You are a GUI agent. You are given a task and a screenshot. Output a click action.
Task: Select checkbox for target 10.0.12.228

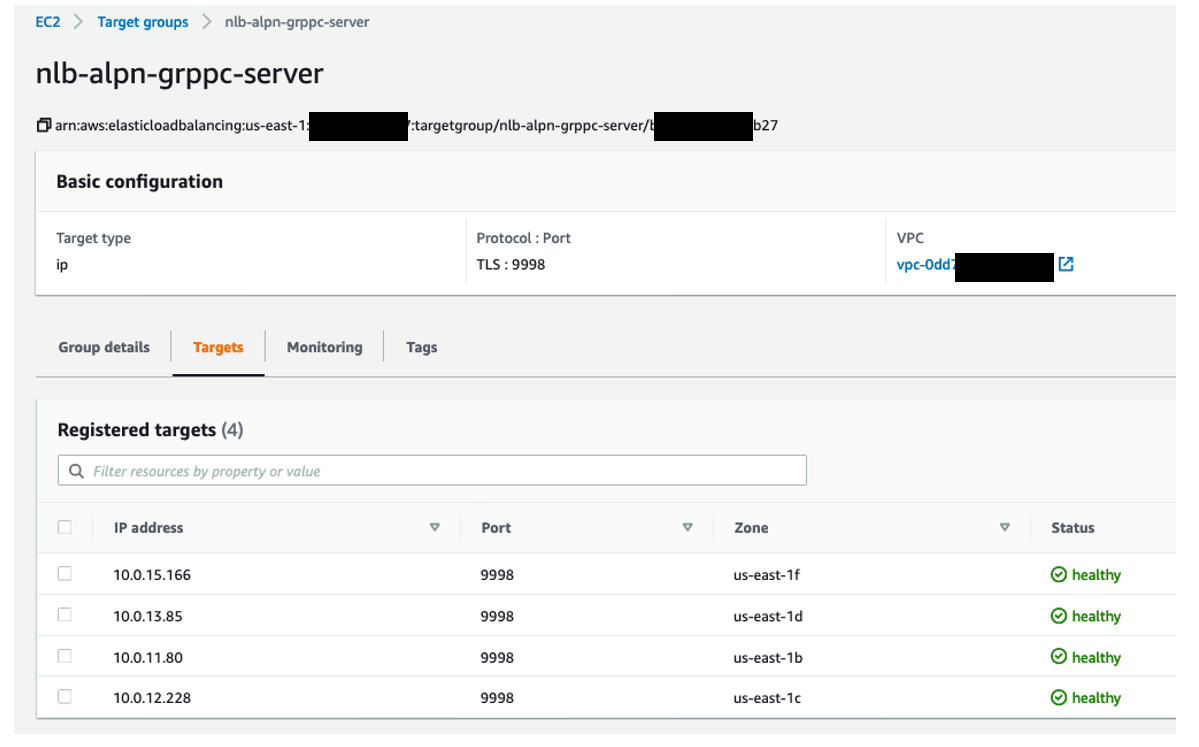tap(65, 697)
